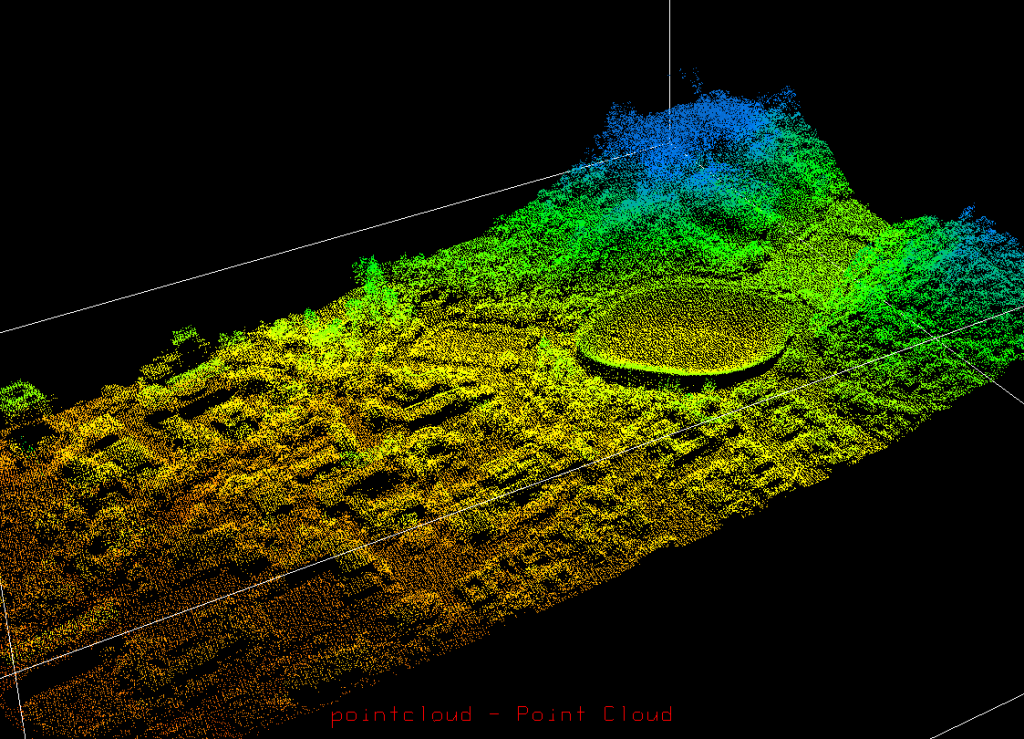This screenshot has width=1024, height=739.
Task: Pick the isolated green point cluster at far left edge
Action: coord(22,398)
